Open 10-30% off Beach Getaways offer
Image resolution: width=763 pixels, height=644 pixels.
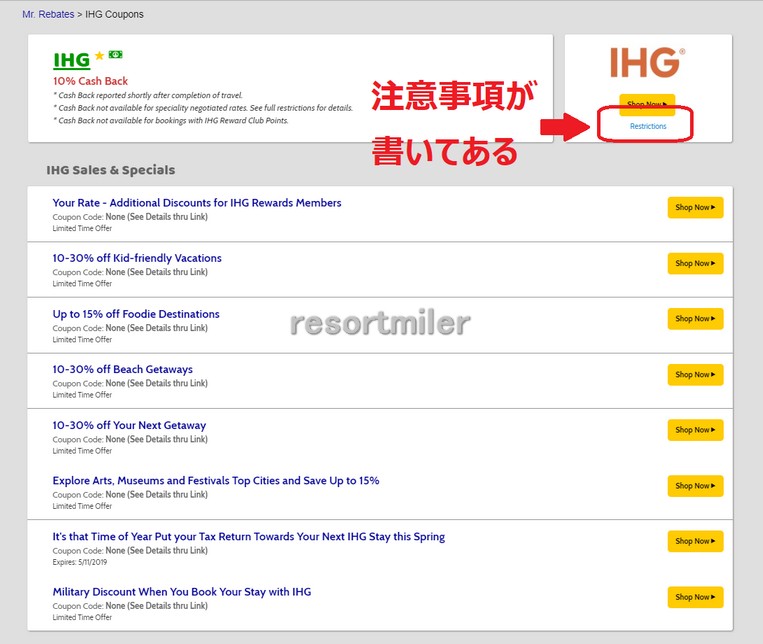click(123, 369)
